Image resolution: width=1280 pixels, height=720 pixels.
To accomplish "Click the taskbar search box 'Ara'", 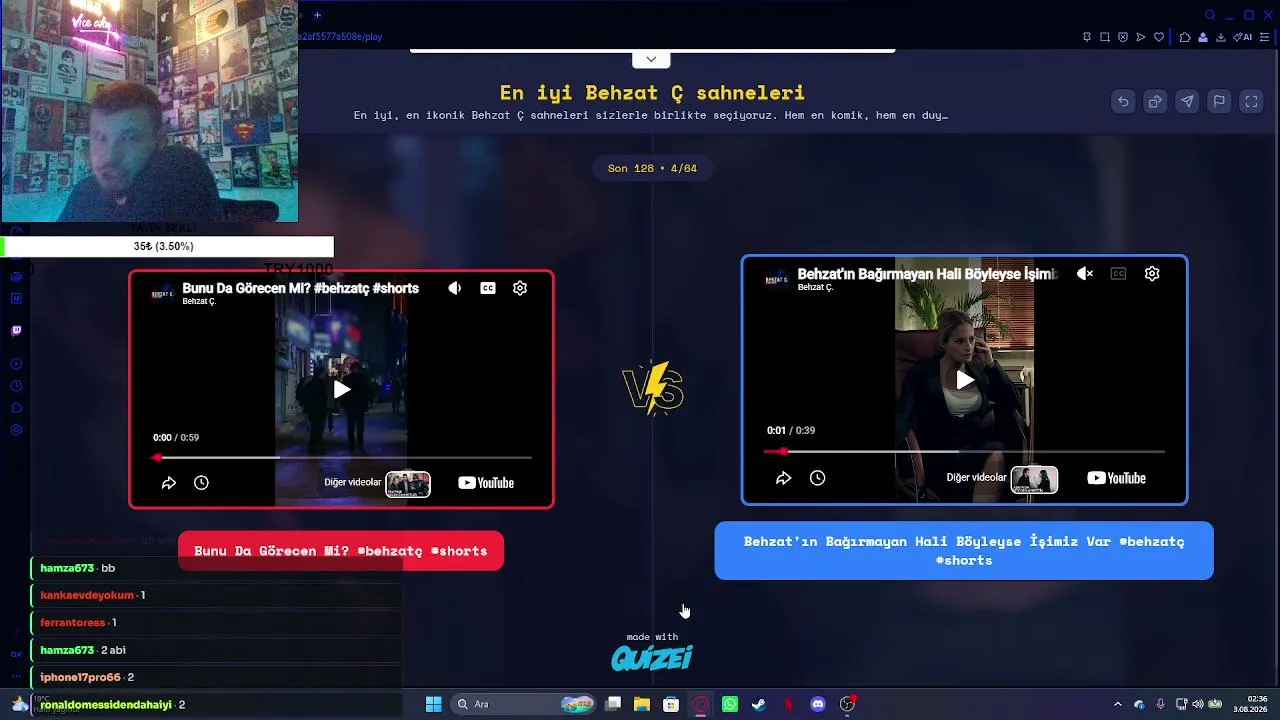I will (x=522, y=704).
